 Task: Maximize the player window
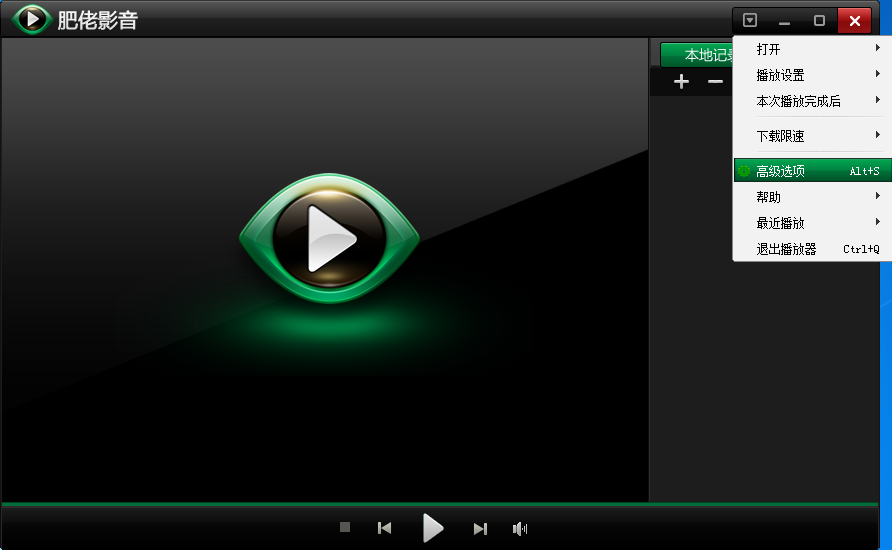pos(819,21)
